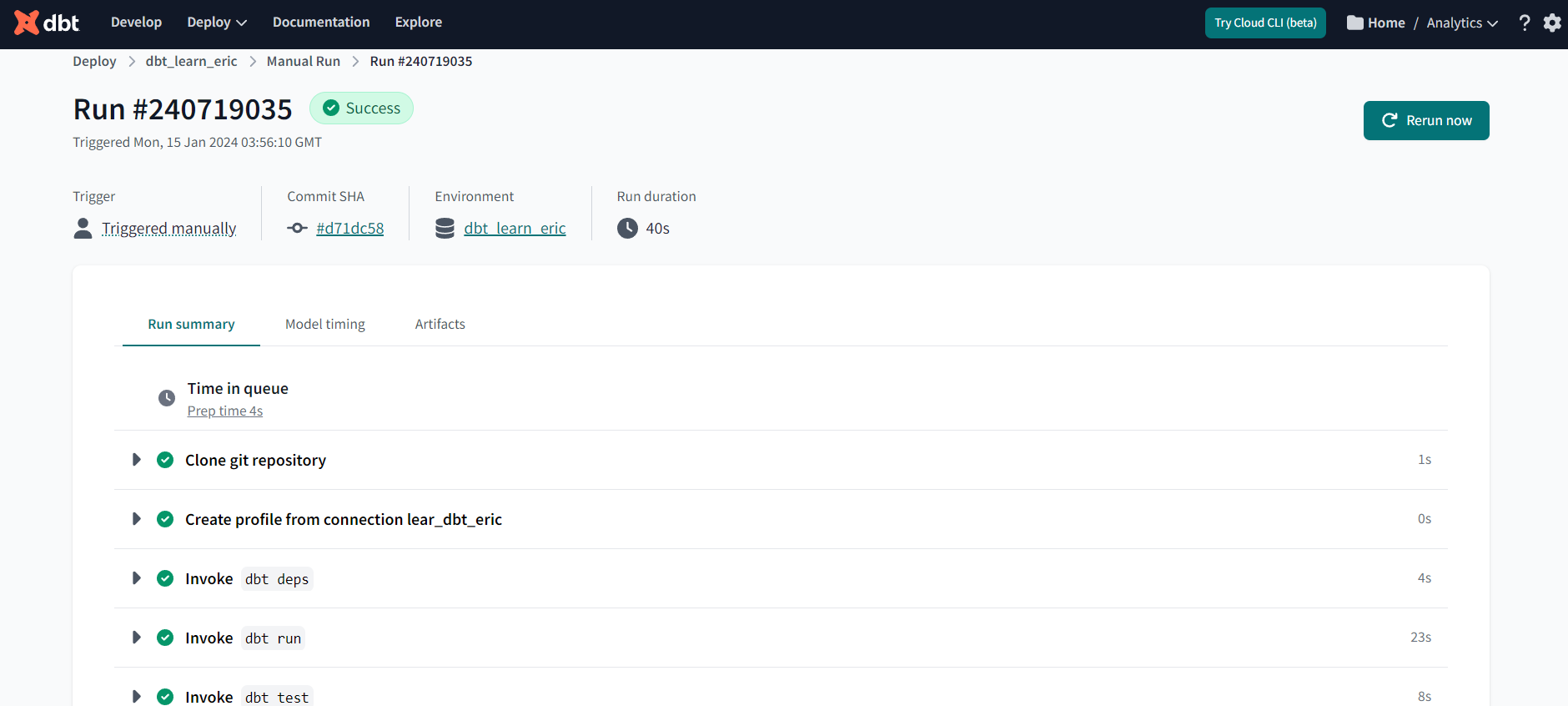Switch to the Run summary tab
The image size is (1568, 706).
pyautogui.click(x=191, y=324)
